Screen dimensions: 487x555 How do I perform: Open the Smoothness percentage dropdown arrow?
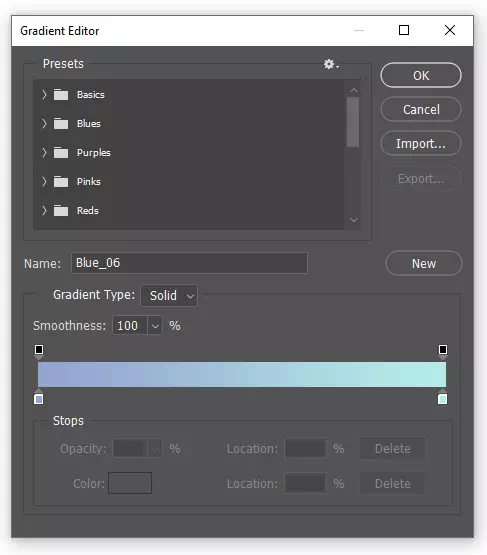click(155, 326)
